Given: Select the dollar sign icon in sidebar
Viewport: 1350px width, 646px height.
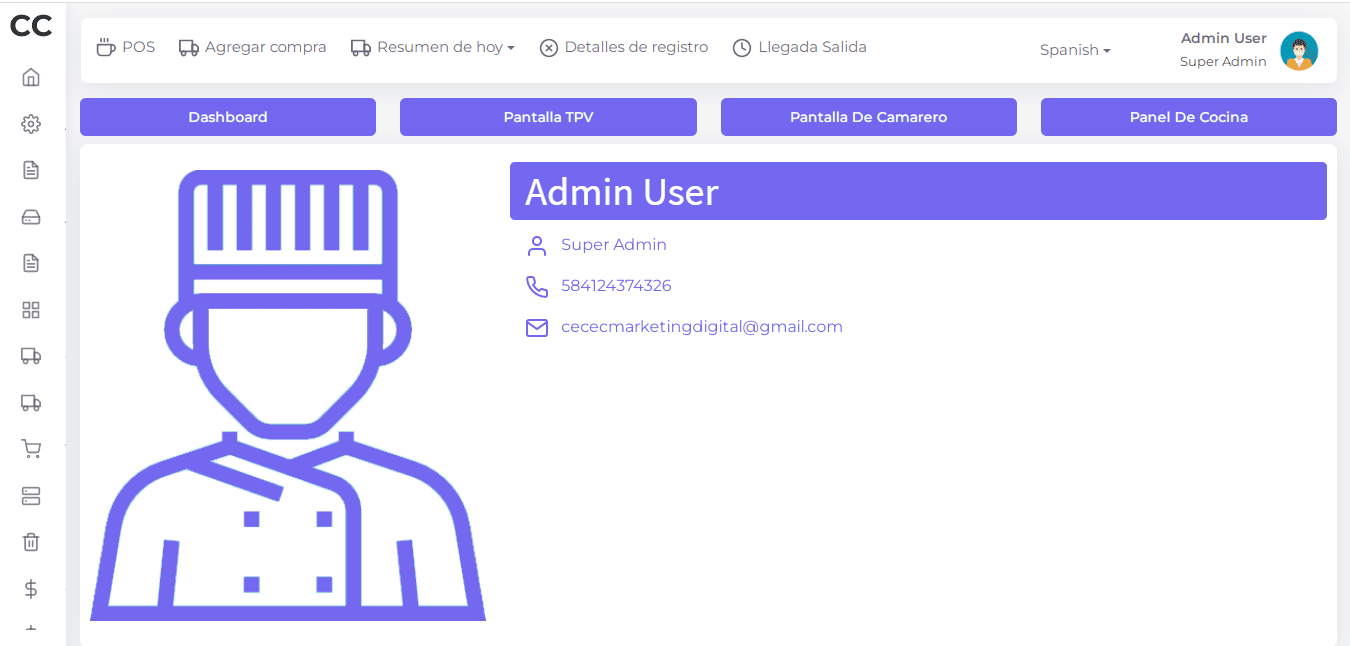Looking at the screenshot, I should (x=31, y=589).
